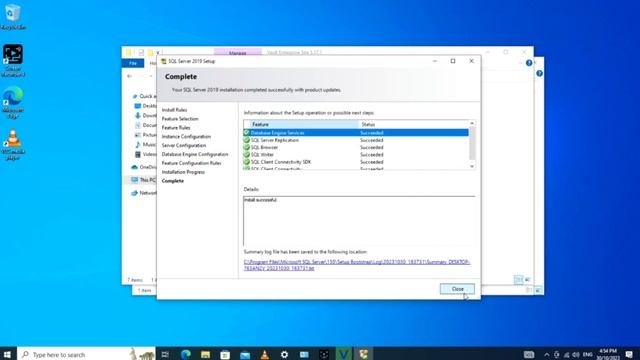Open second desktop shortcut below Recycle Bin

tap(13, 60)
